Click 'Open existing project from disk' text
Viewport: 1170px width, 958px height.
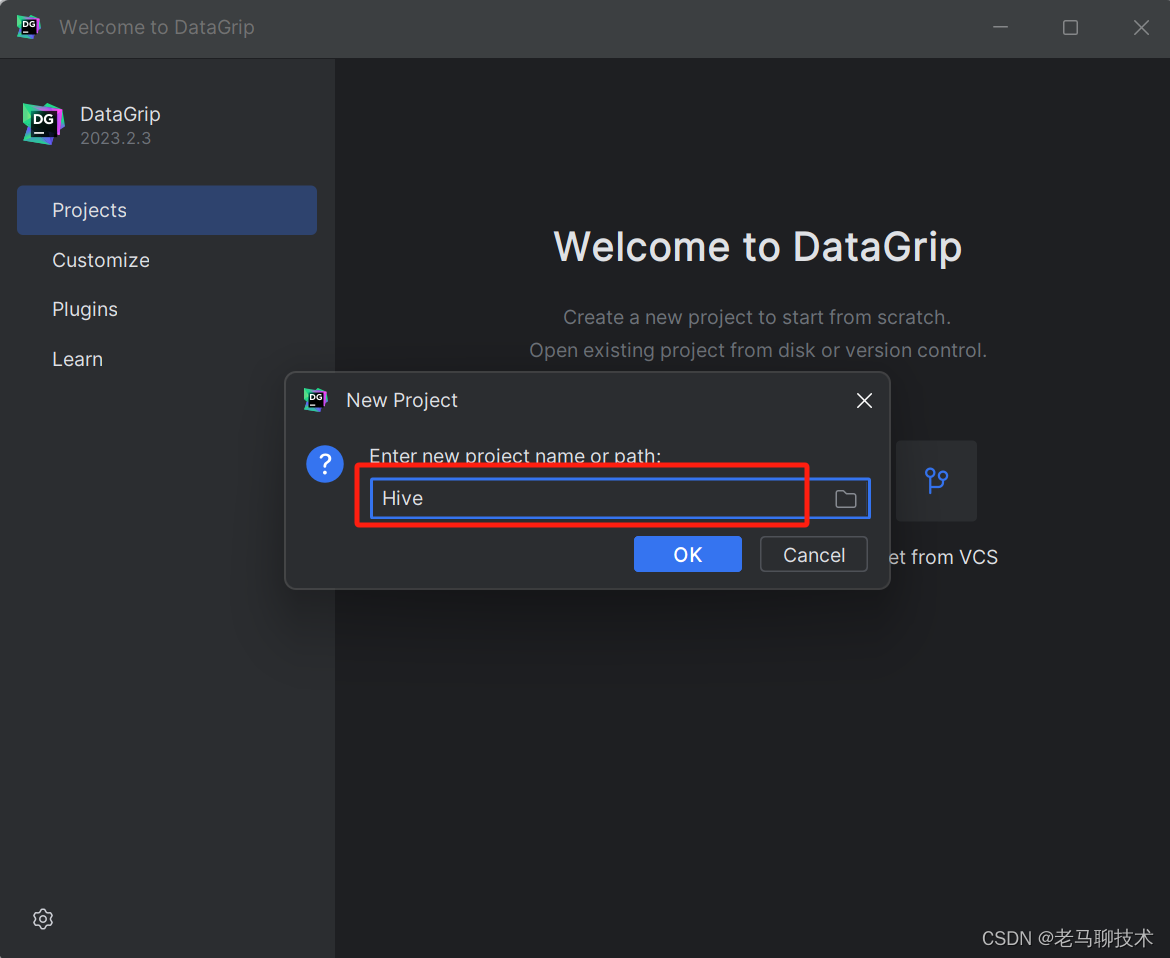pyautogui.click(x=757, y=350)
